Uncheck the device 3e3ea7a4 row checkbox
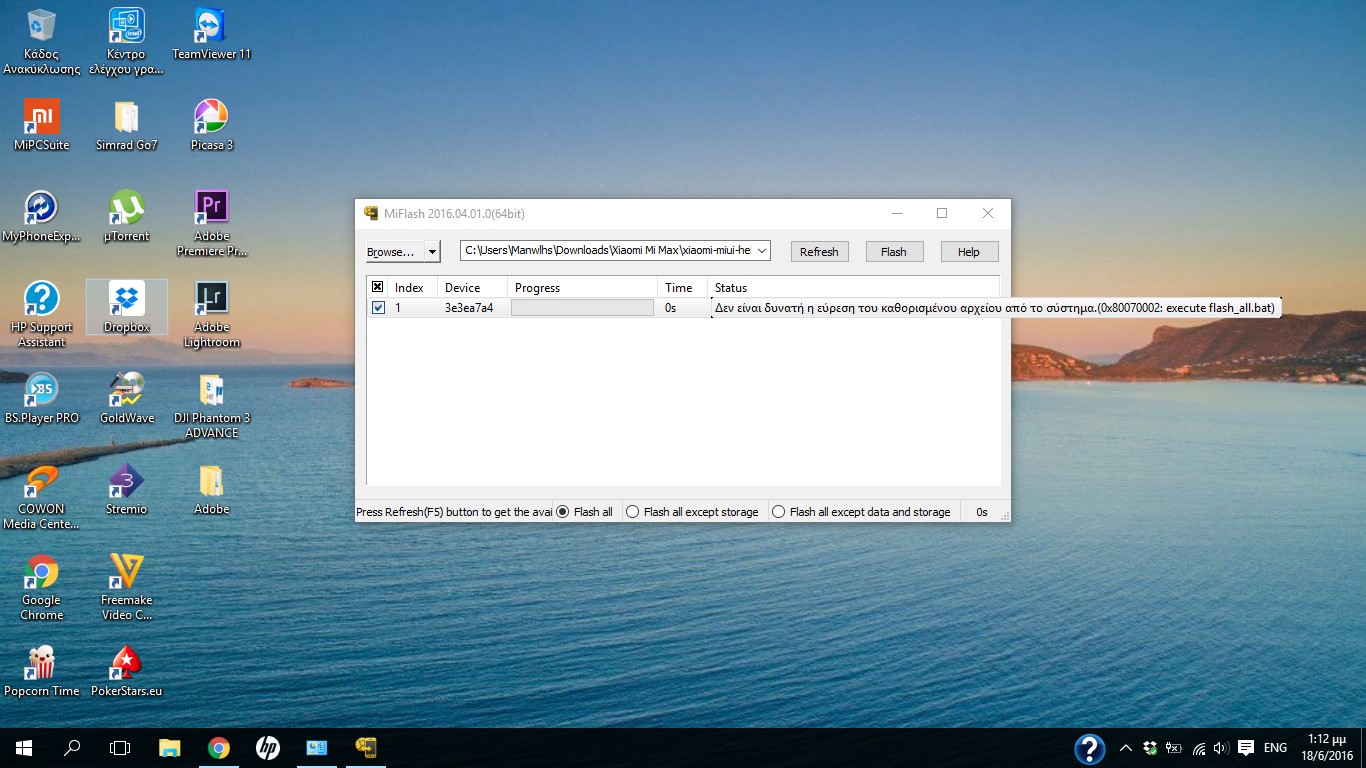This screenshot has height=768, width=1366. pyautogui.click(x=378, y=308)
